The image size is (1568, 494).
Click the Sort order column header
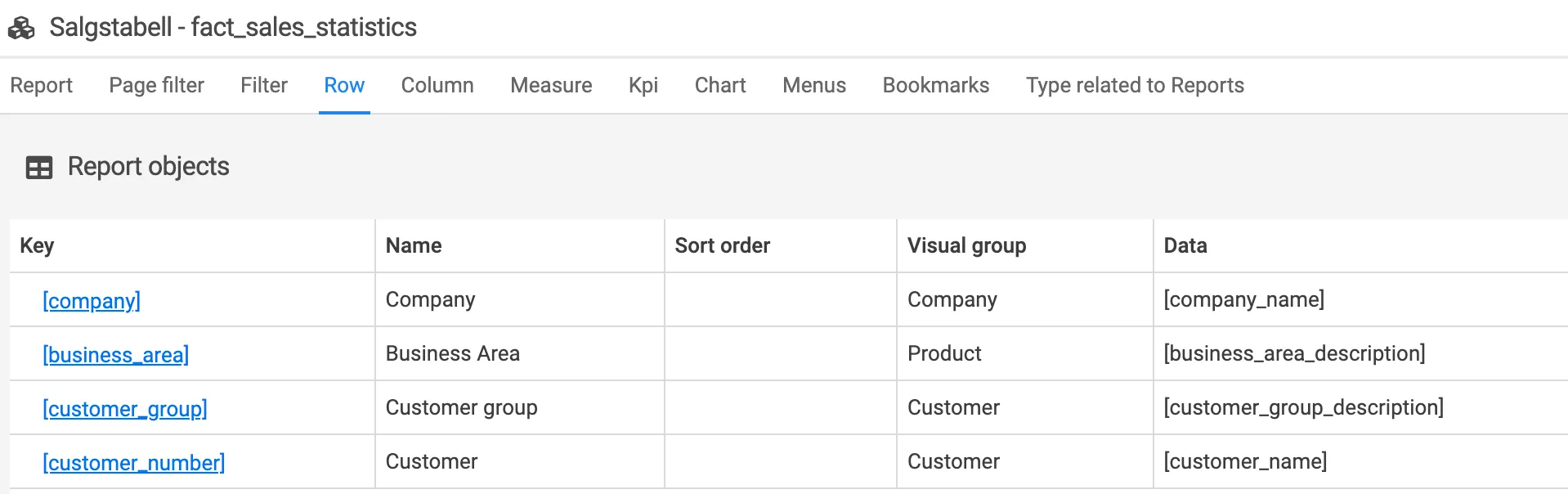[x=722, y=245]
